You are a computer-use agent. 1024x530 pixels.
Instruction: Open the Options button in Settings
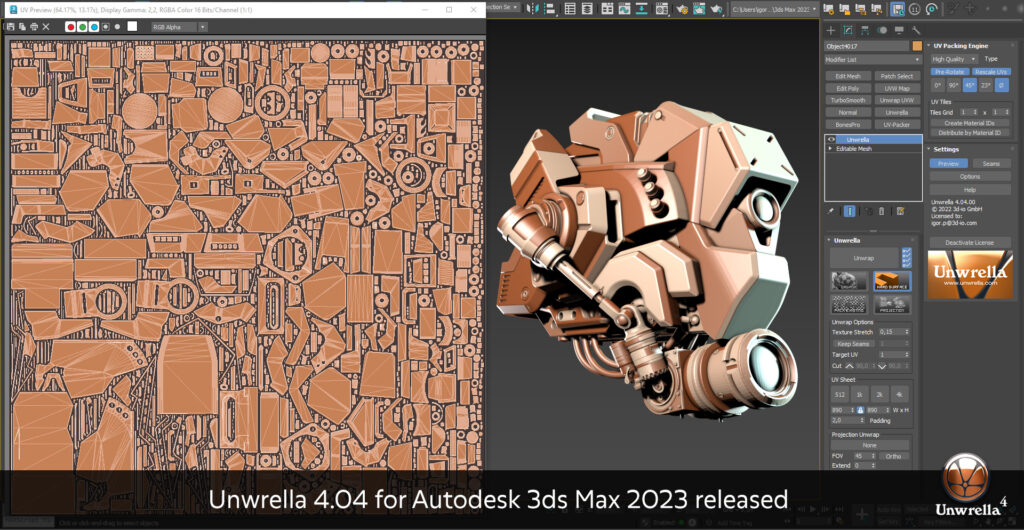pos(970,176)
